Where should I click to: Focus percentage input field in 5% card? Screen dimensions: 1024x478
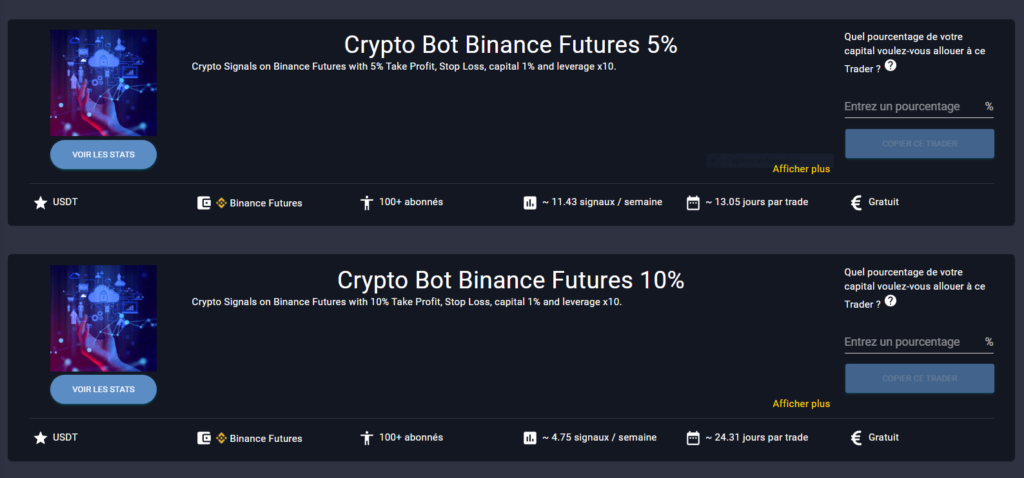[x=910, y=107]
